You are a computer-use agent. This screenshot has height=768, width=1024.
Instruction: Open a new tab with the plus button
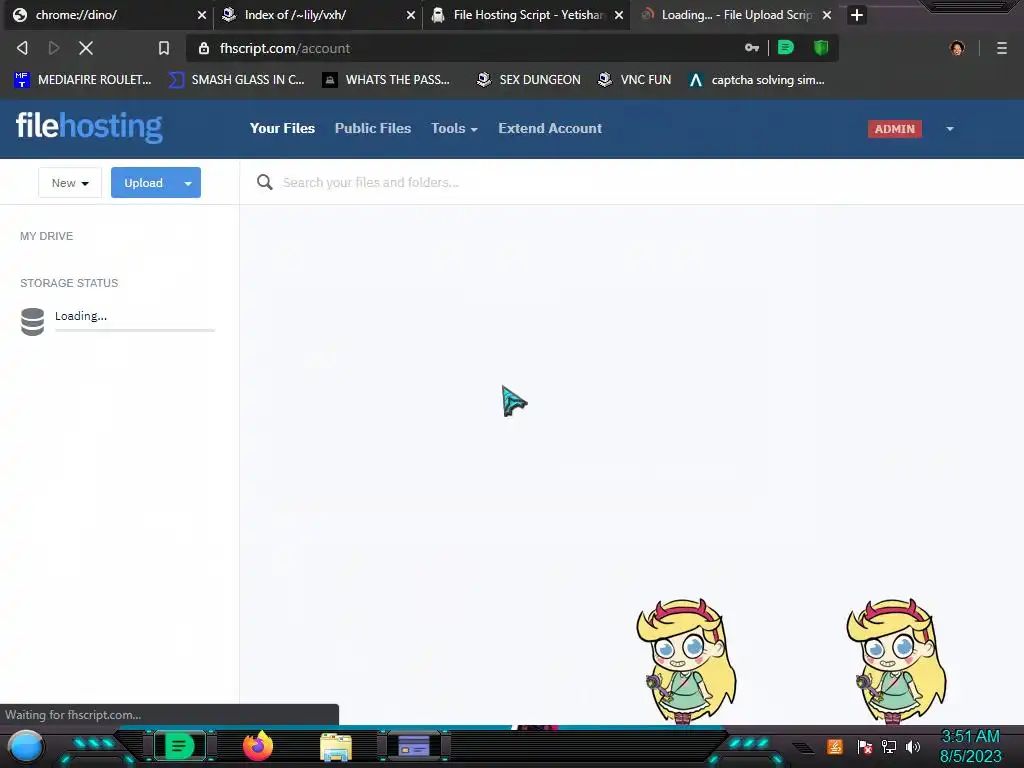coord(857,14)
